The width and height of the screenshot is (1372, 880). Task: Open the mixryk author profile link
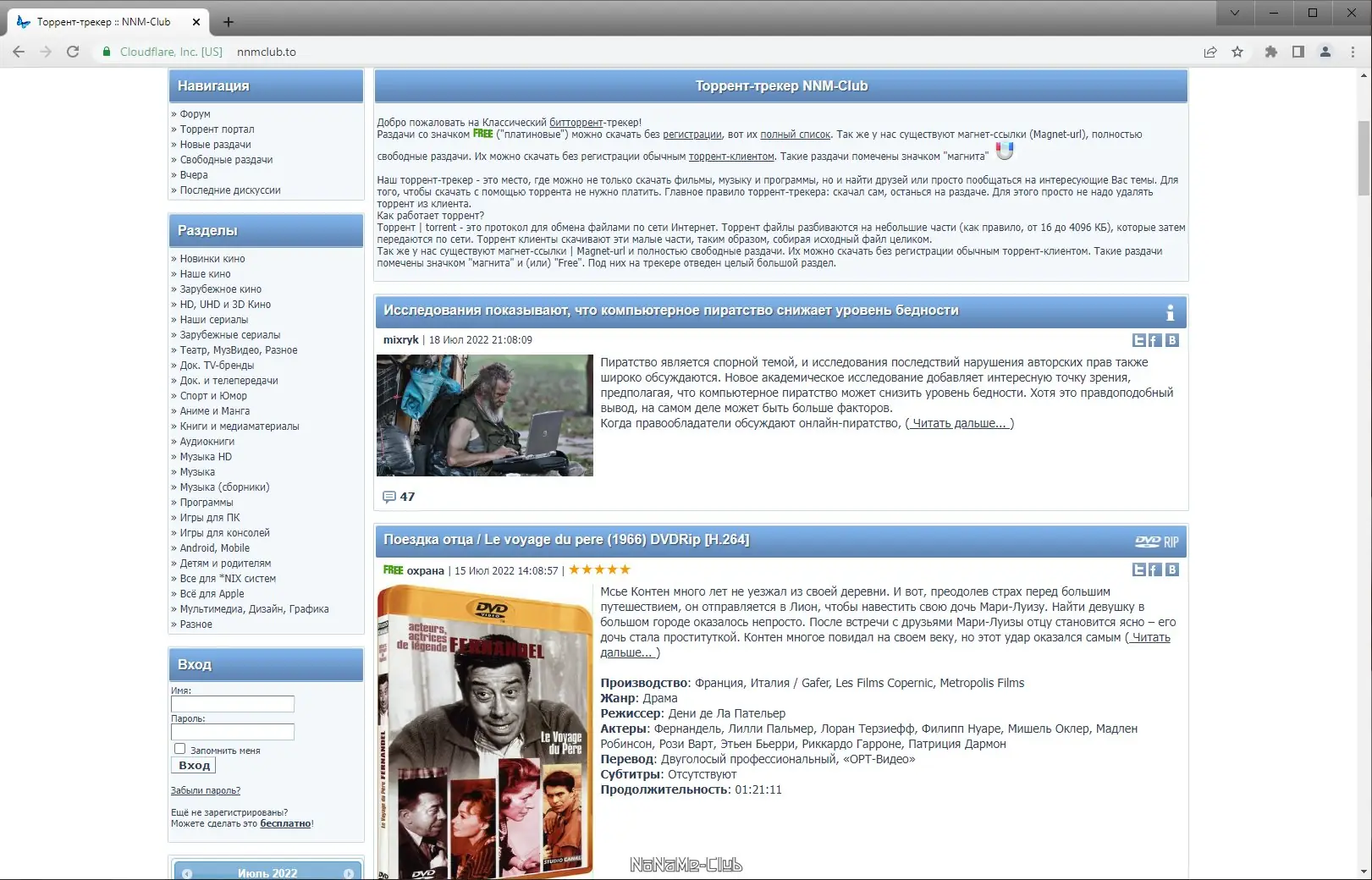point(401,340)
